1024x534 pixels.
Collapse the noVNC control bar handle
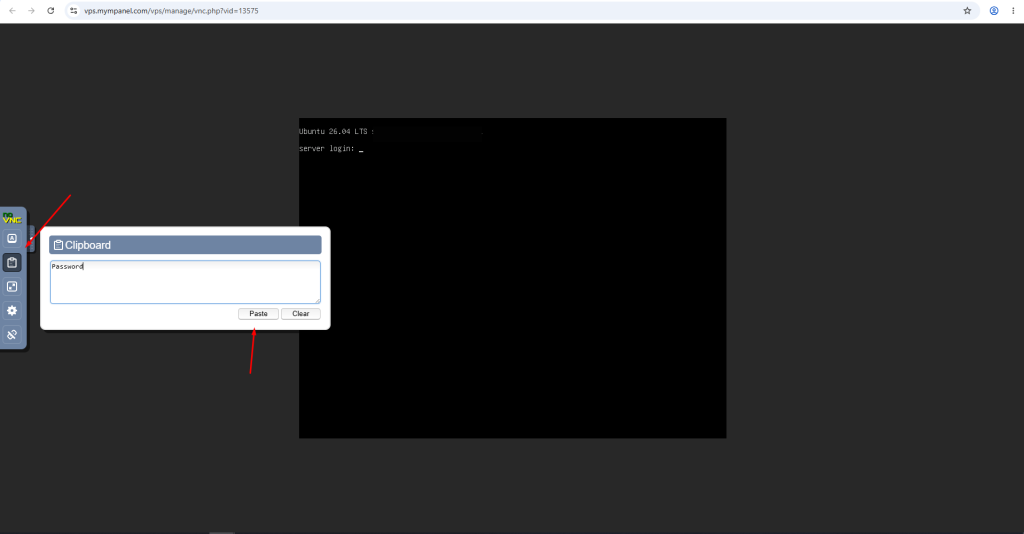pyautogui.click(x=31, y=238)
